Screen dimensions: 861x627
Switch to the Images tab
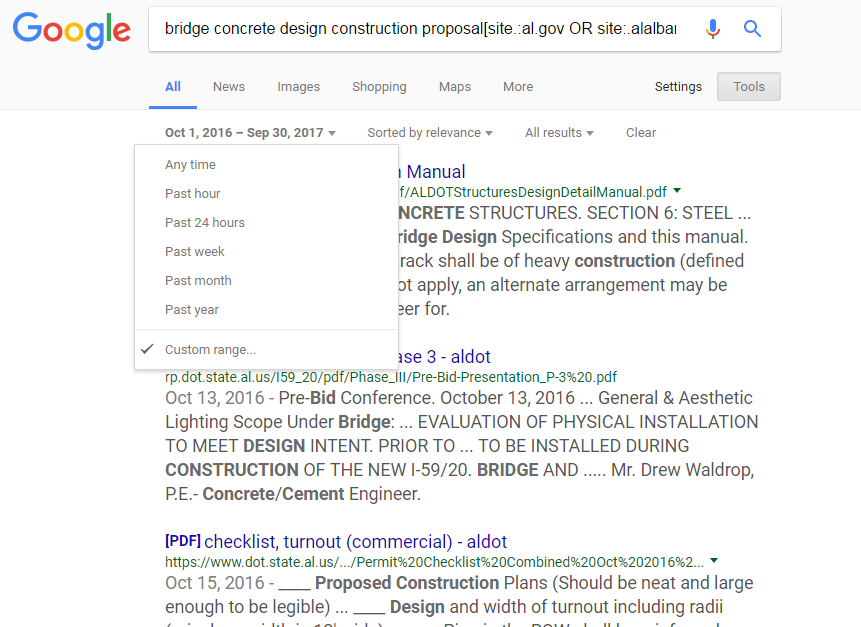point(298,87)
